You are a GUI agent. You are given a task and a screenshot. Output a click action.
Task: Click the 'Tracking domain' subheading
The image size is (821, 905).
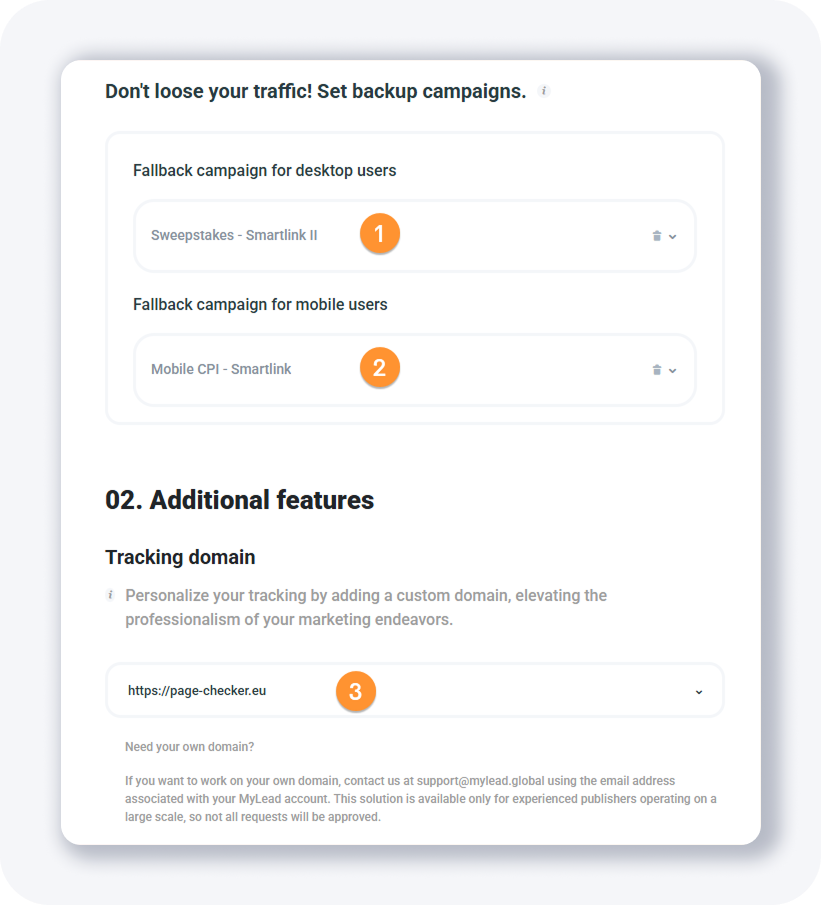click(x=180, y=557)
